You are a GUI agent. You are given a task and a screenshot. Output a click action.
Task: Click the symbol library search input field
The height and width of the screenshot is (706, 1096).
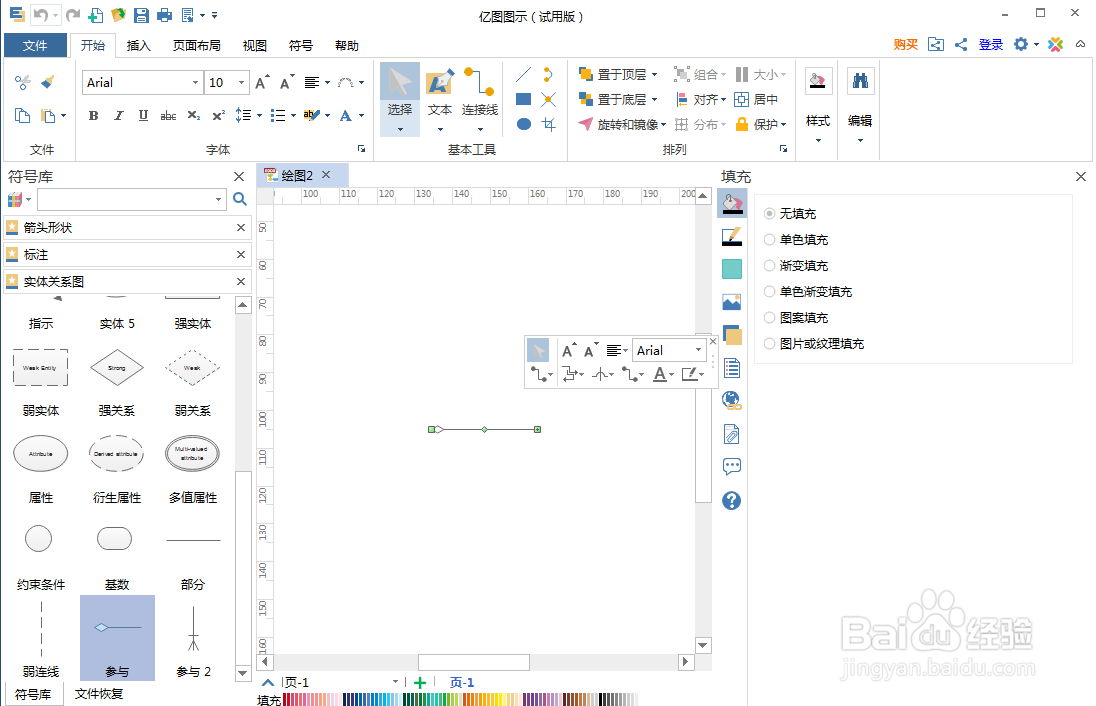(x=127, y=199)
